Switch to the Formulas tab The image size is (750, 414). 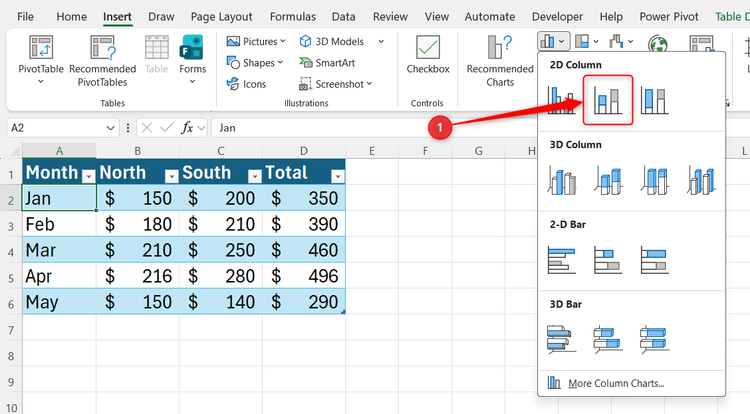(x=293, y=17)
